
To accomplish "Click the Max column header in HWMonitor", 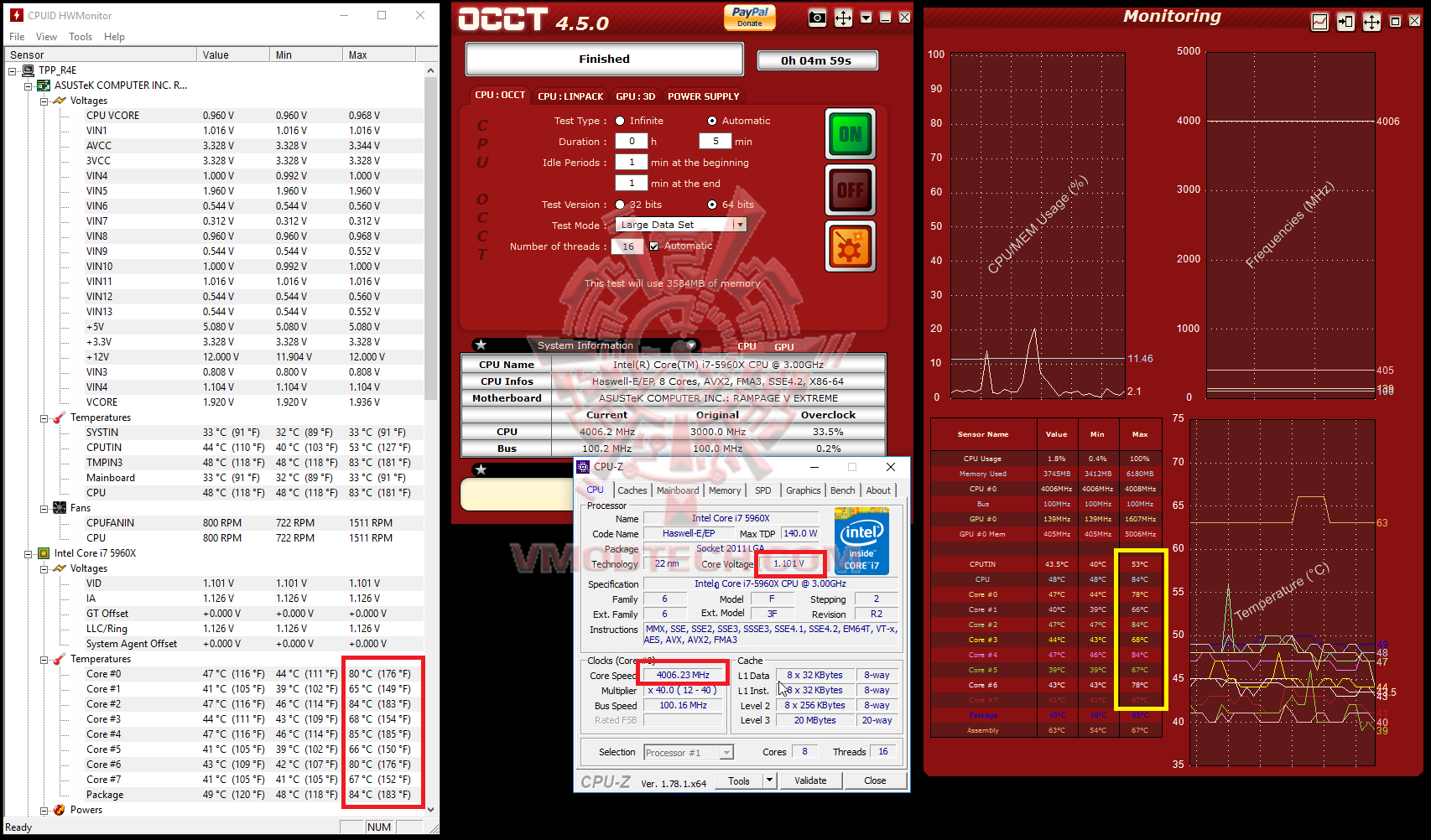I will pyautogui.click(x=379, y=54).
